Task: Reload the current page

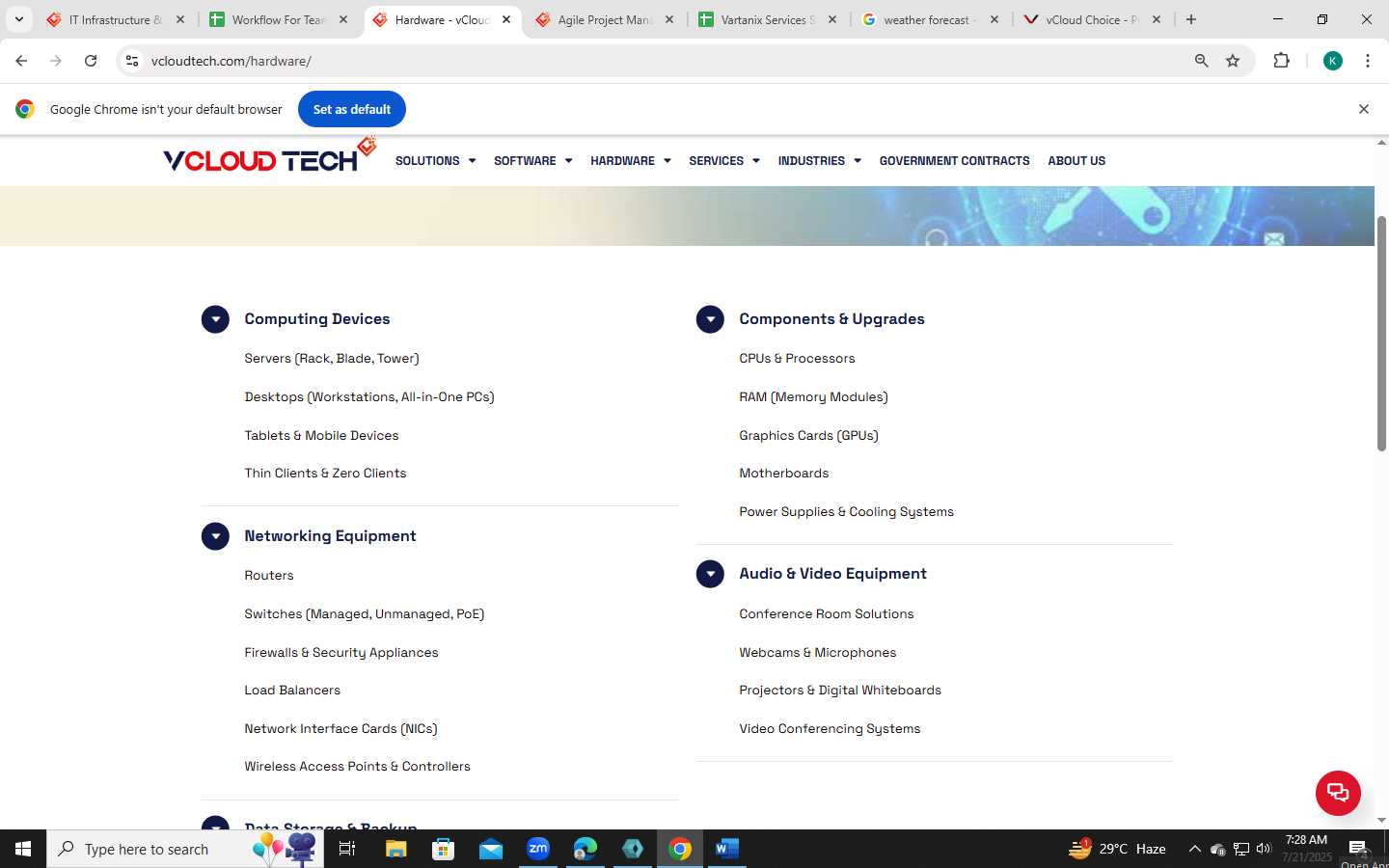Action: 91,61
